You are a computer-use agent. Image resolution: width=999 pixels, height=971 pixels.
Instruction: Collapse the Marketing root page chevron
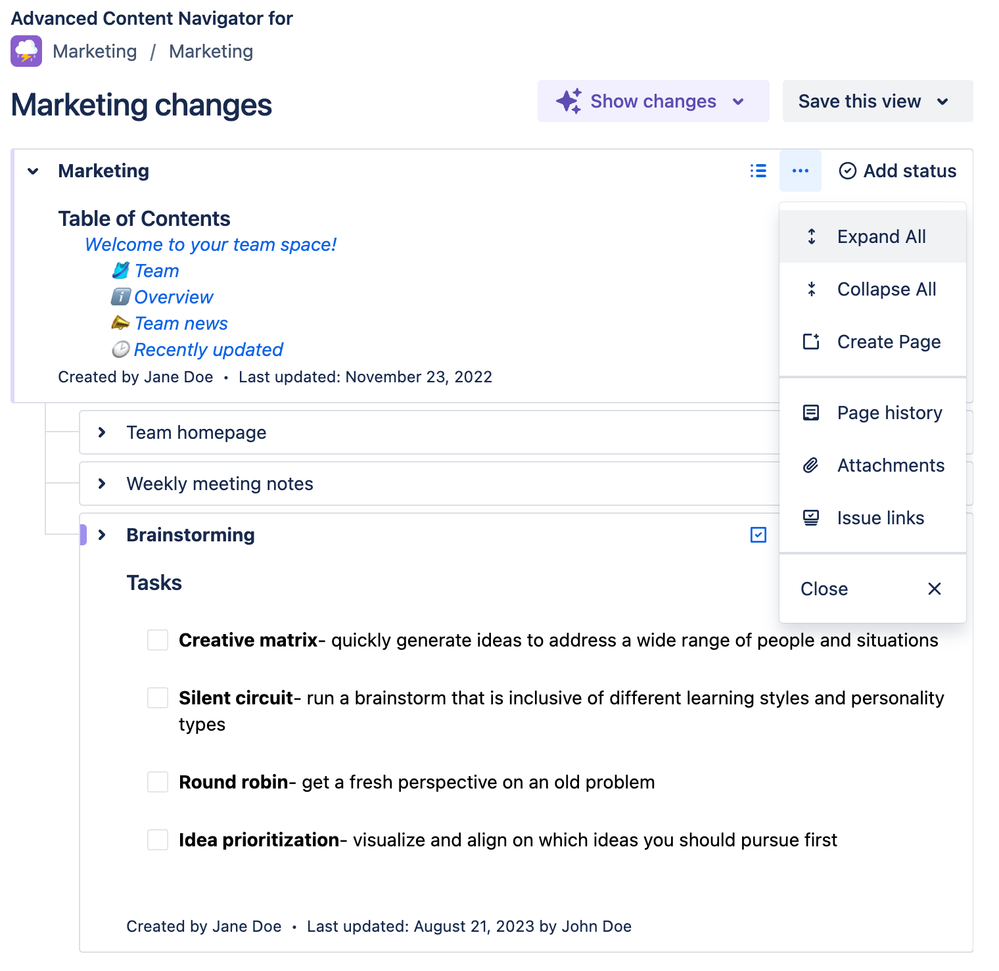(x=33, y=171)
